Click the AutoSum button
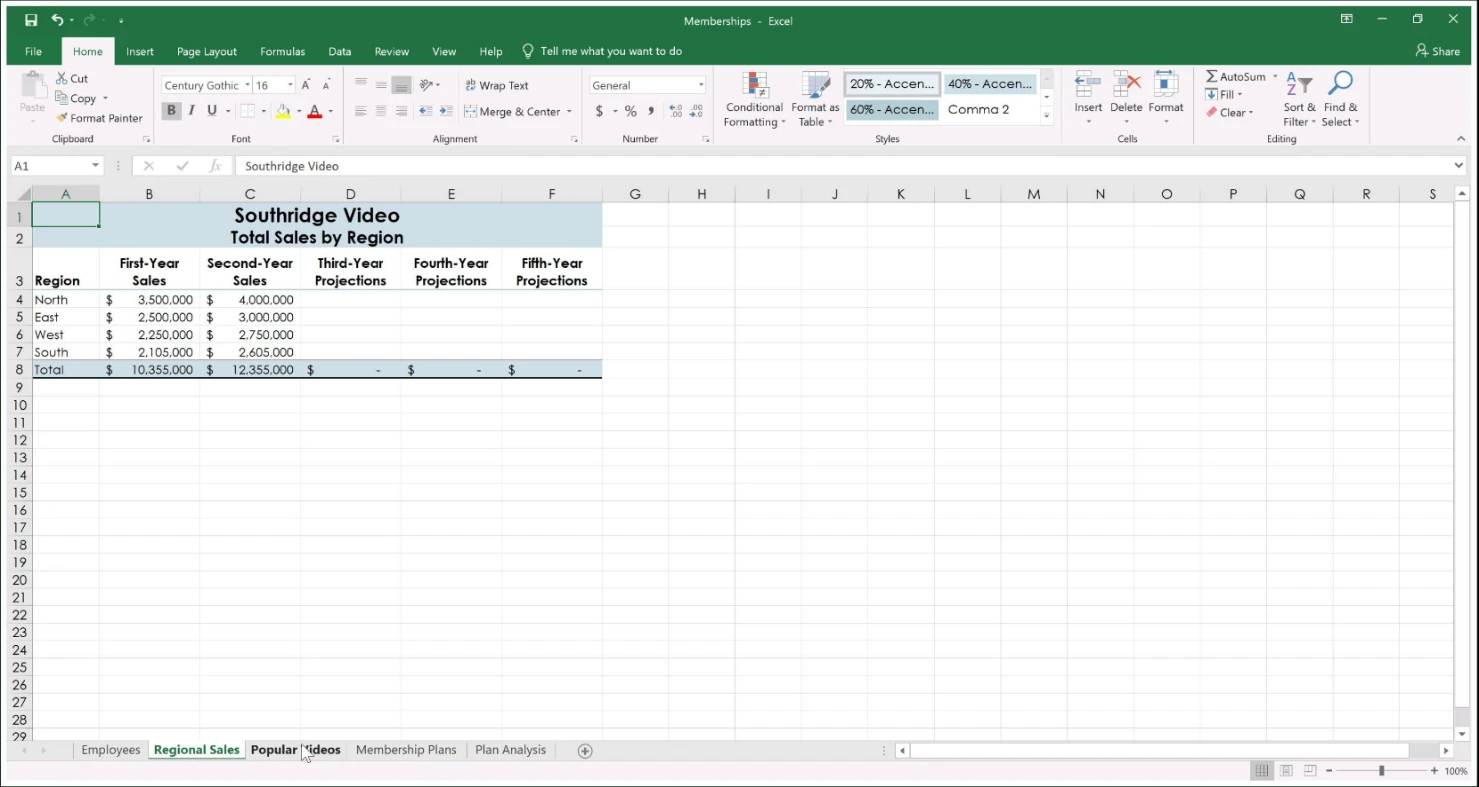Viewport: 1479px width, 787px height. tap(1236, 77)
